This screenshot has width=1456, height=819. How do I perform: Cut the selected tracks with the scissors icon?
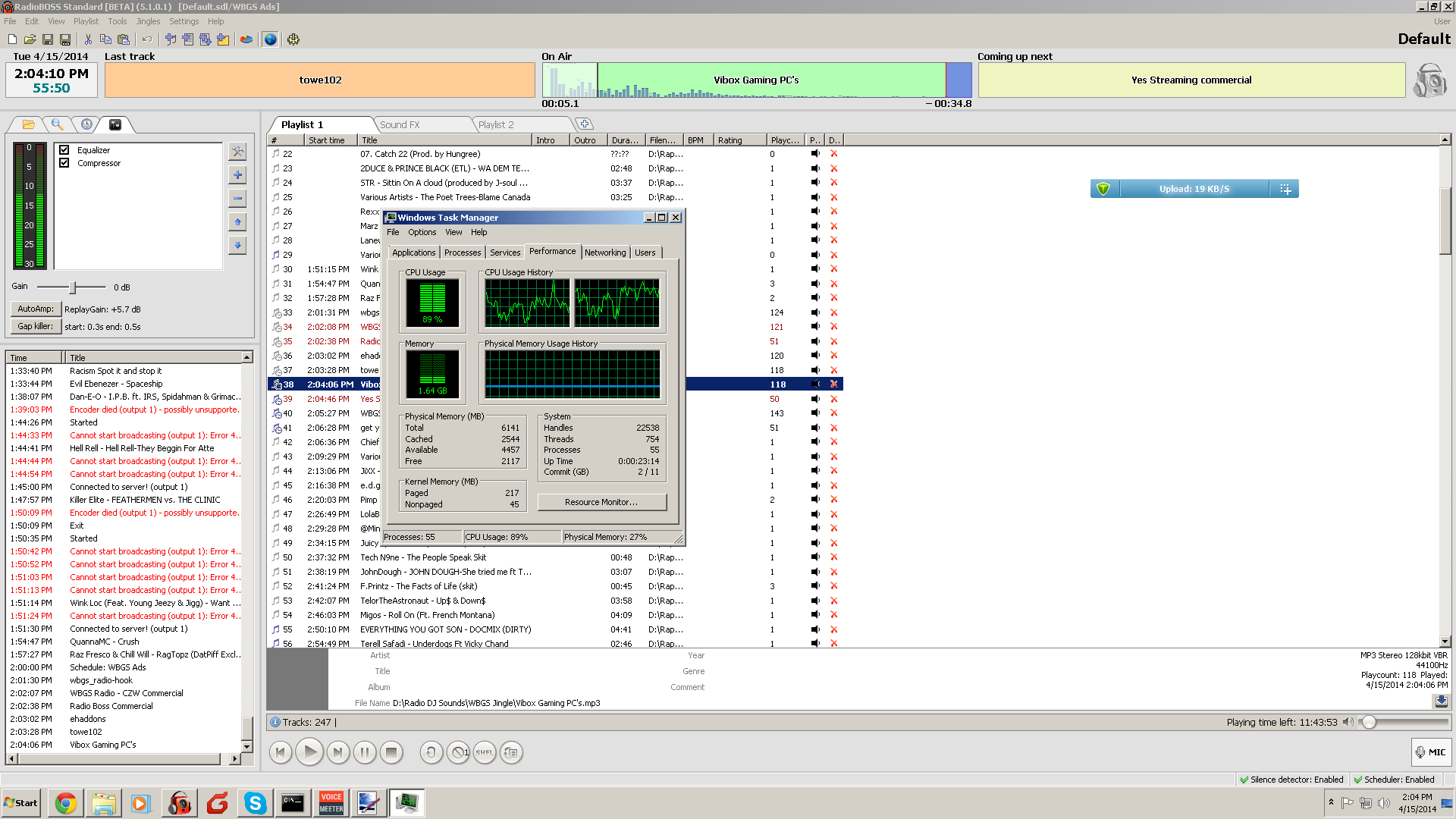coord(88,39)
